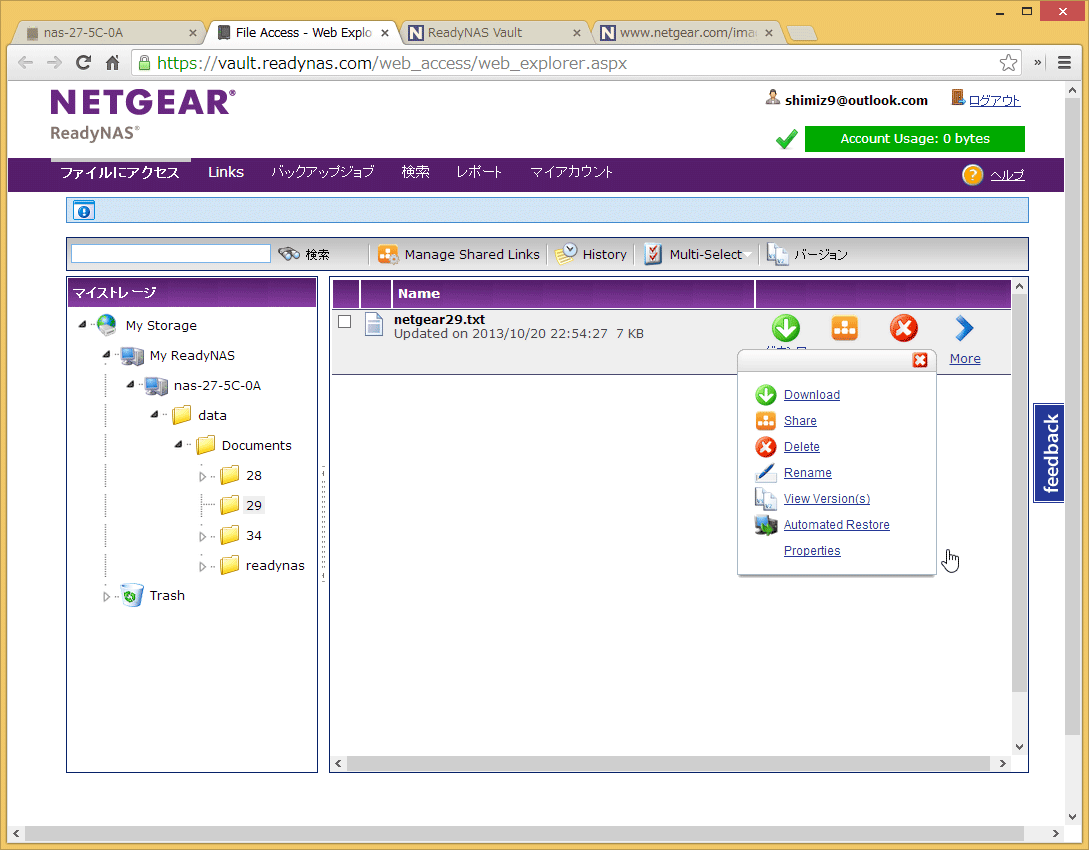1089x850 pixels.
Task: Tick the checkbox beside netgear29.txt
Action: click(x=345, y=321)
